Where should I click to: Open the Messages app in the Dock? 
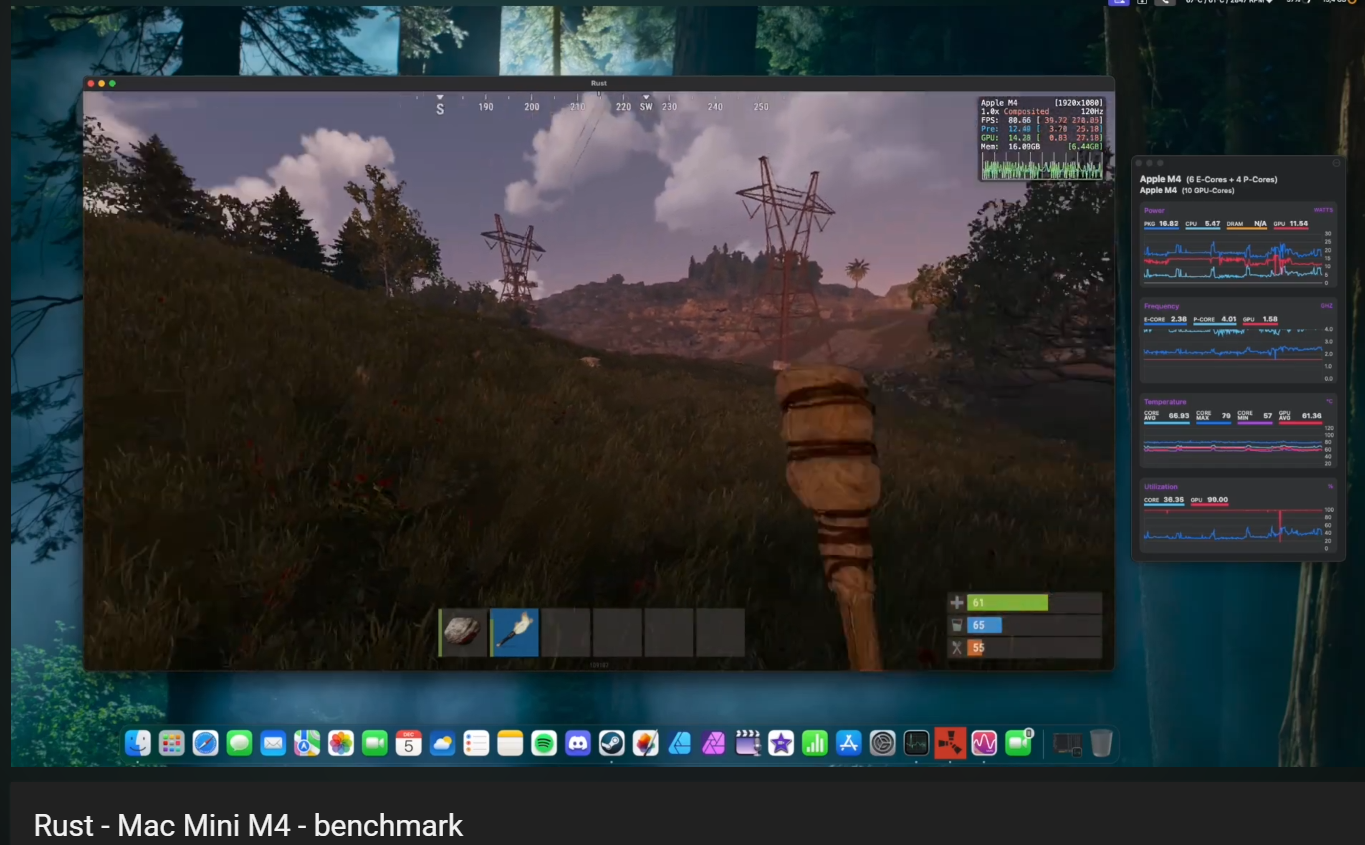(239, 743)
